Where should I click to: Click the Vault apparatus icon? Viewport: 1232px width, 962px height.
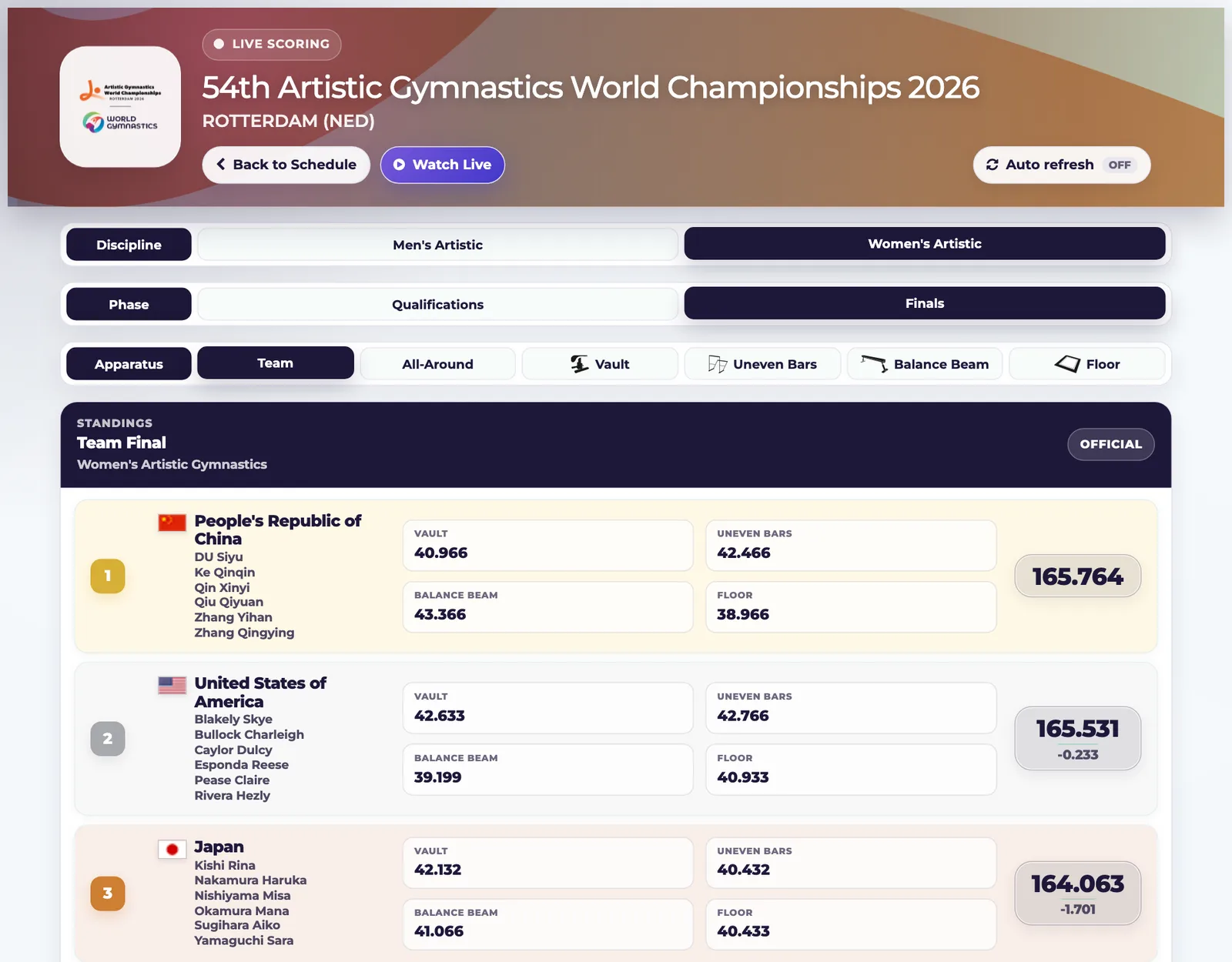coord(579,364)
